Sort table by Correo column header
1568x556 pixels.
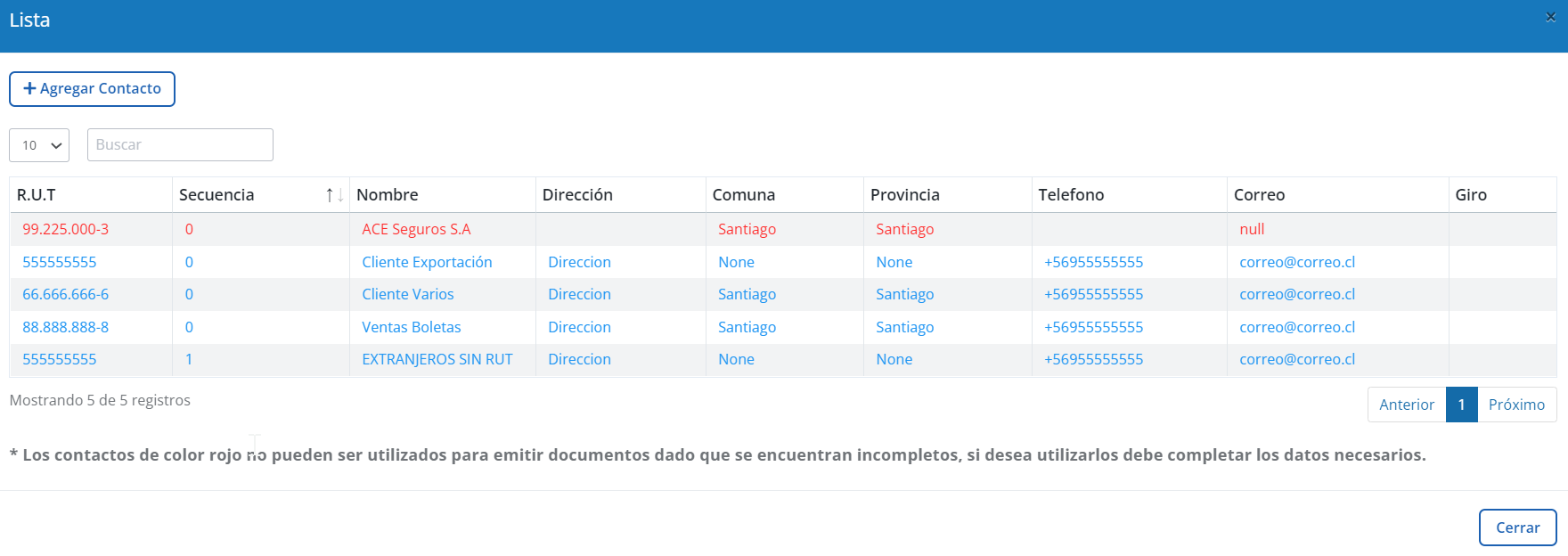(x=1259, y=195)
